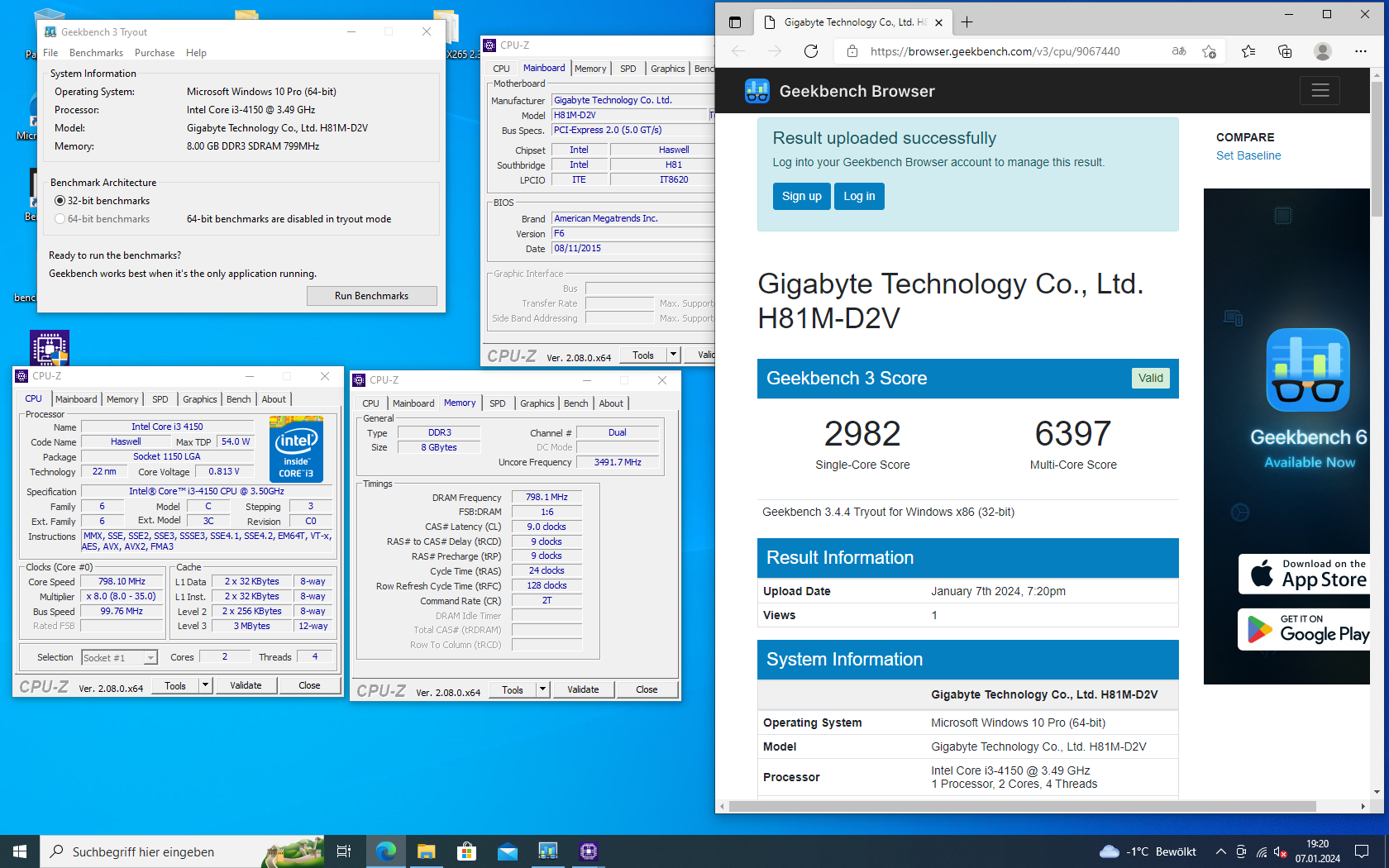Open Task View on taskbar
The height and width of the screenshot is (868, 1389).
tap(344, 851)
